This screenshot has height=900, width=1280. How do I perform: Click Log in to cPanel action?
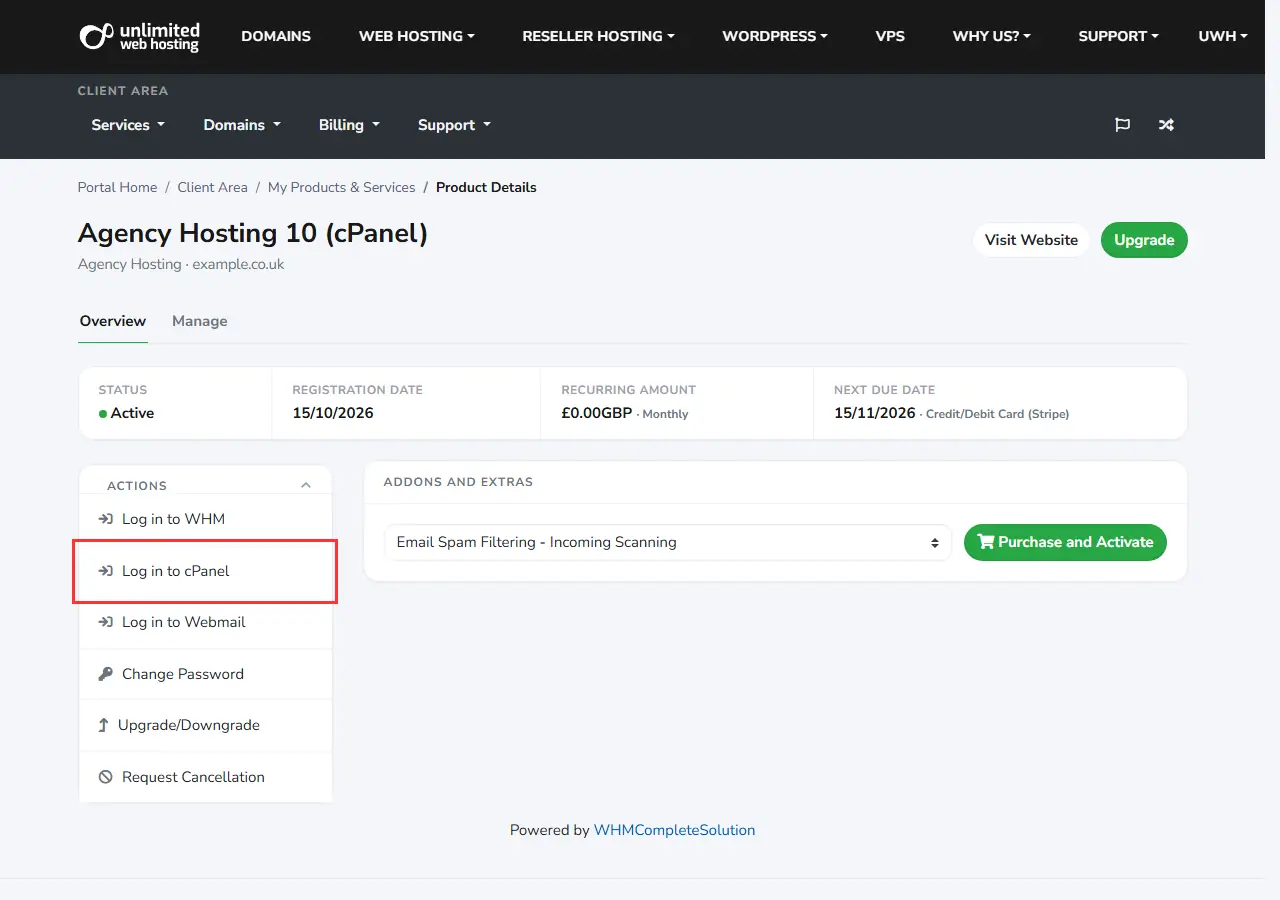pos(205,571)
